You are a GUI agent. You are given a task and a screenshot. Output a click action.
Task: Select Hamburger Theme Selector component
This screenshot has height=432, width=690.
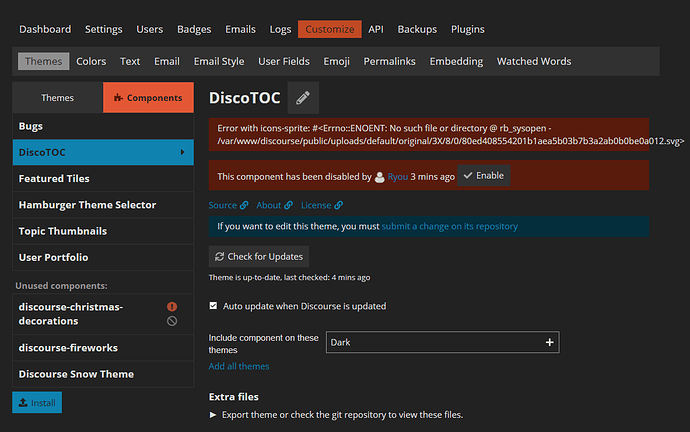[103, 205]
